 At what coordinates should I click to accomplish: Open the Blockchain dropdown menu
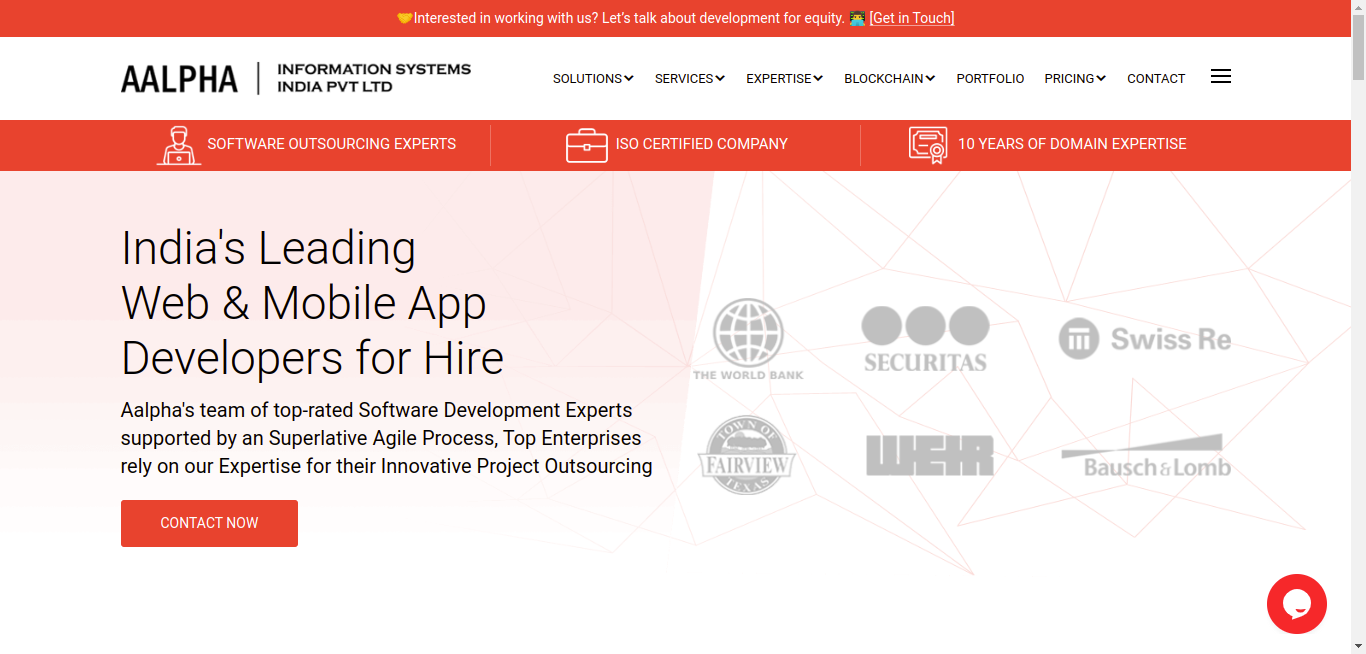(889, 79)
